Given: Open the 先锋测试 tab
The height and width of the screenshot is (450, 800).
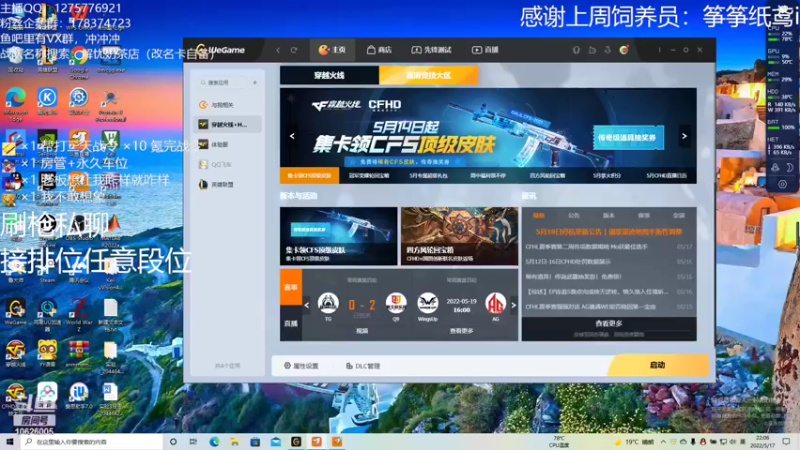Looking at the screenshot, I should (x=432, y=49).
